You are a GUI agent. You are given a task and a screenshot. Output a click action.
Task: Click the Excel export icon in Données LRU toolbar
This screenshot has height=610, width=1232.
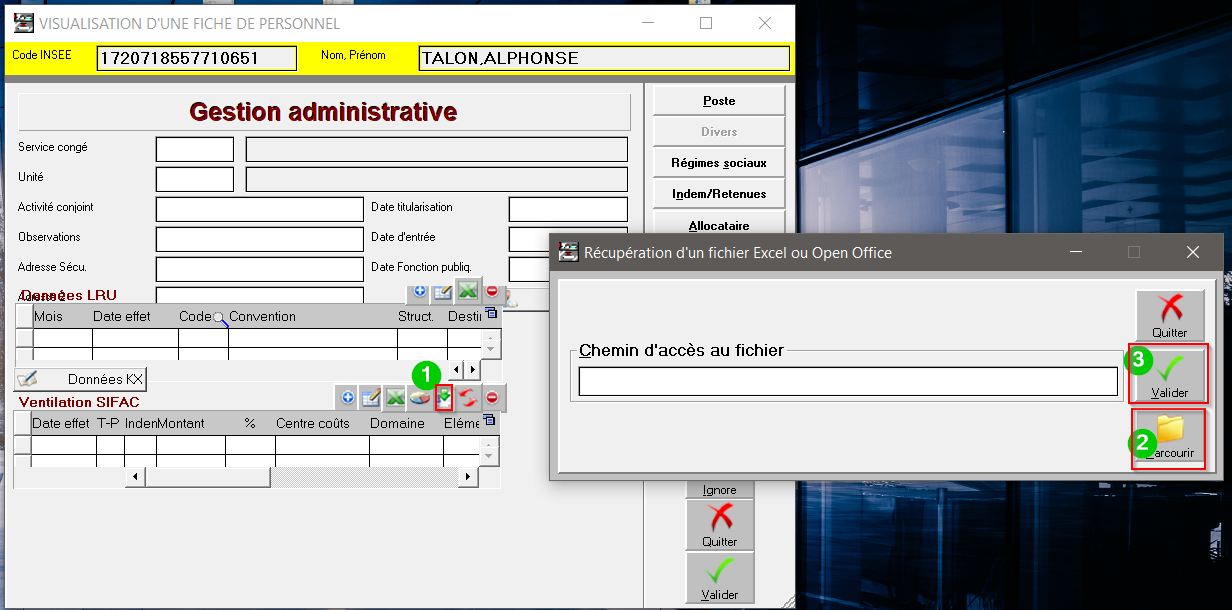(x=467, y=292)
